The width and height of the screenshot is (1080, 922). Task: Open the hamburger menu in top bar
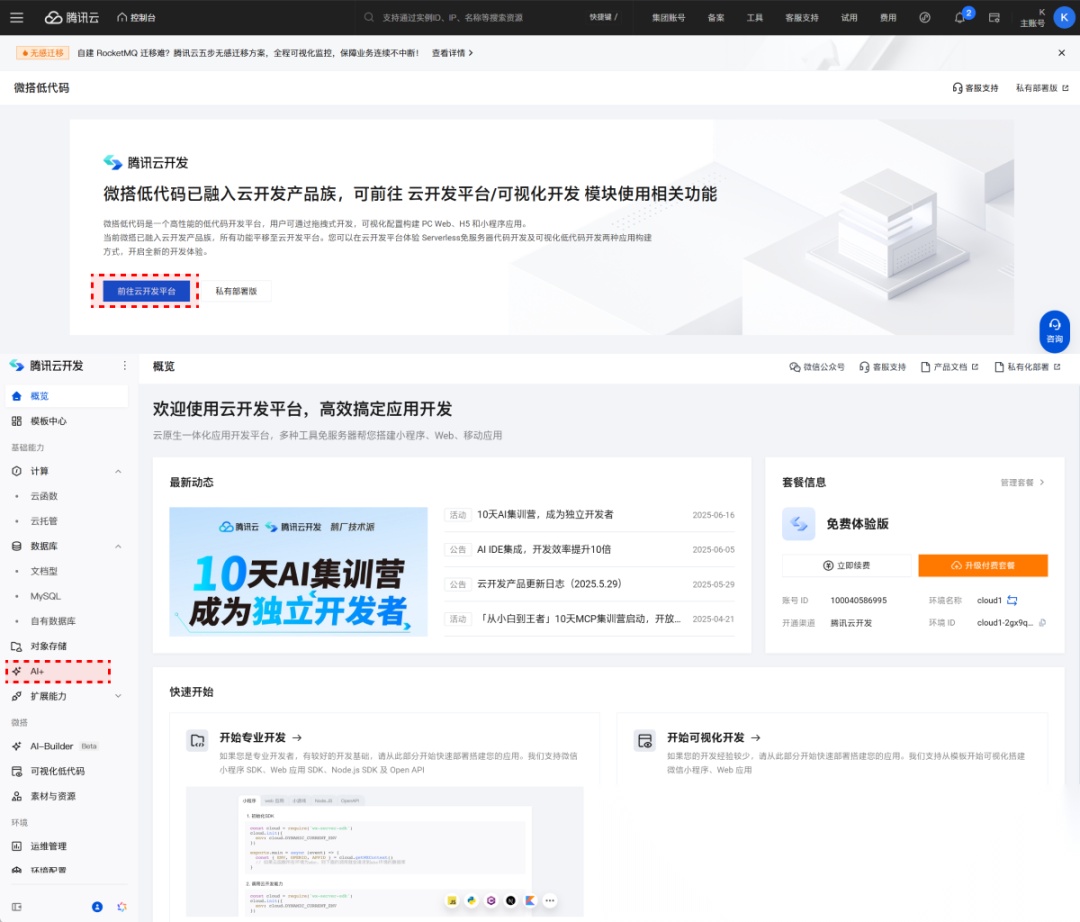click(17, 17)
